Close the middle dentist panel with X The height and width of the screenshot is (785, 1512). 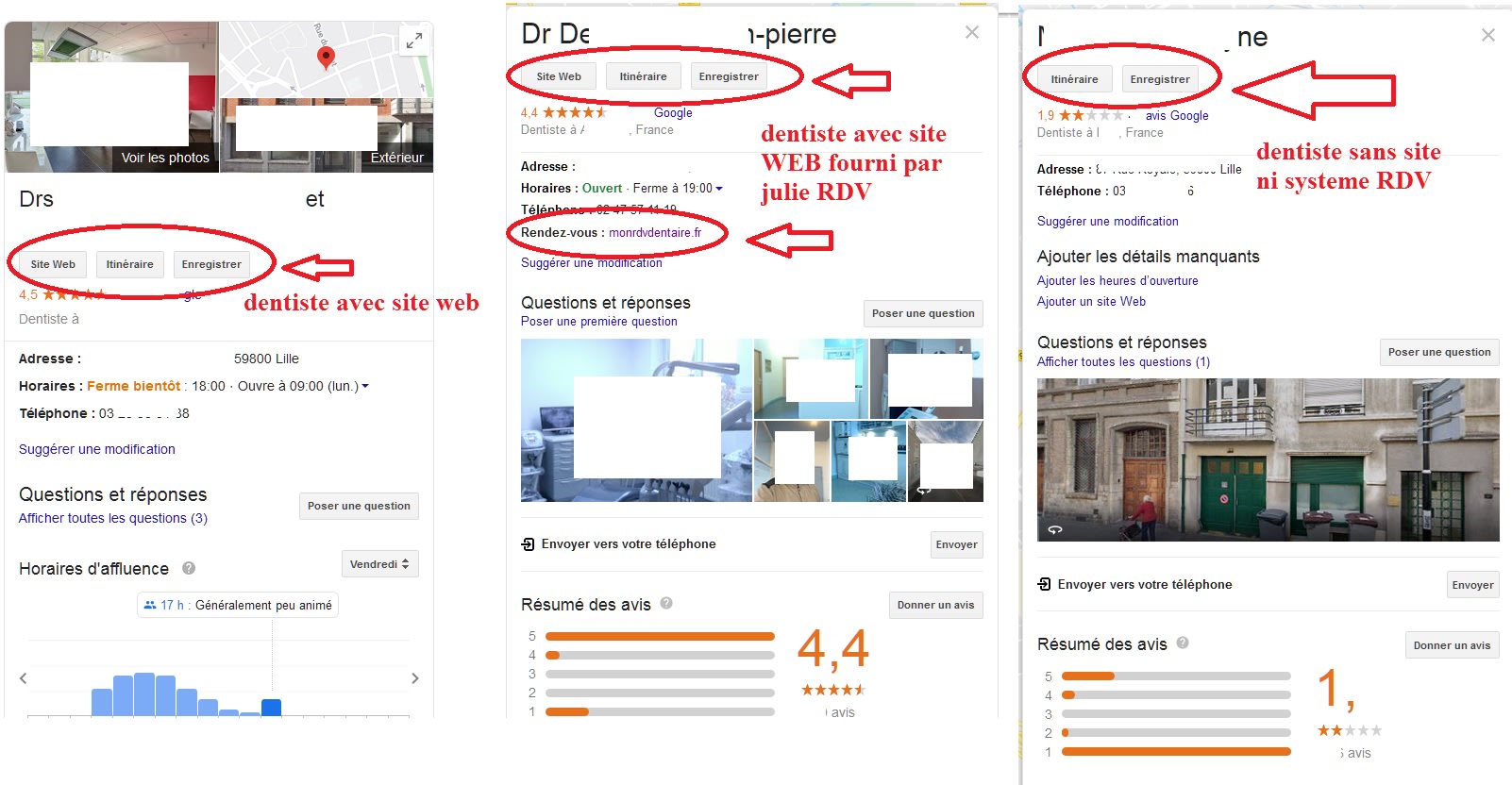(x=972, y=33)
